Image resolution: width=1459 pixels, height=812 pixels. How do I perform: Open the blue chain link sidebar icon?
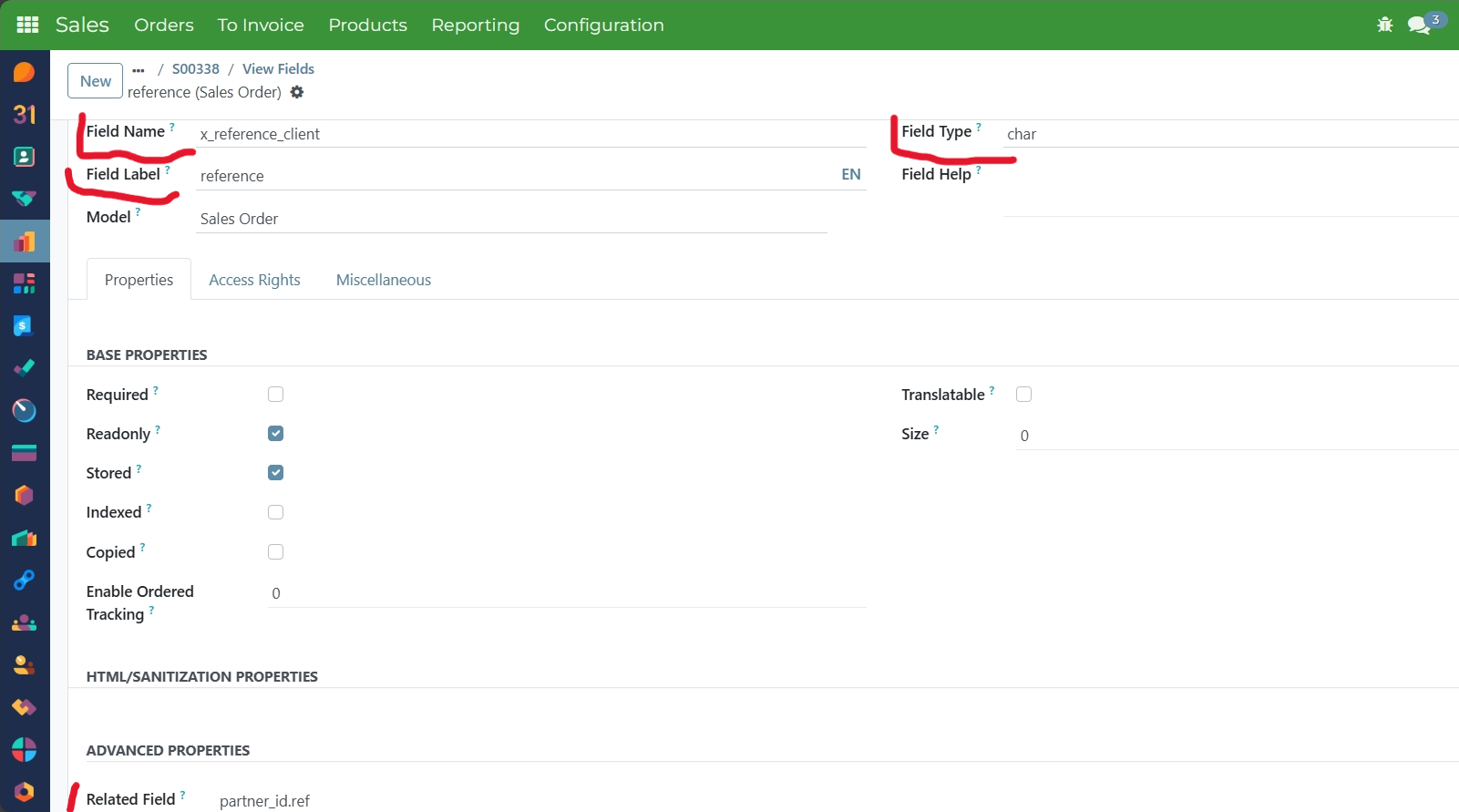[x=25, y=580]
